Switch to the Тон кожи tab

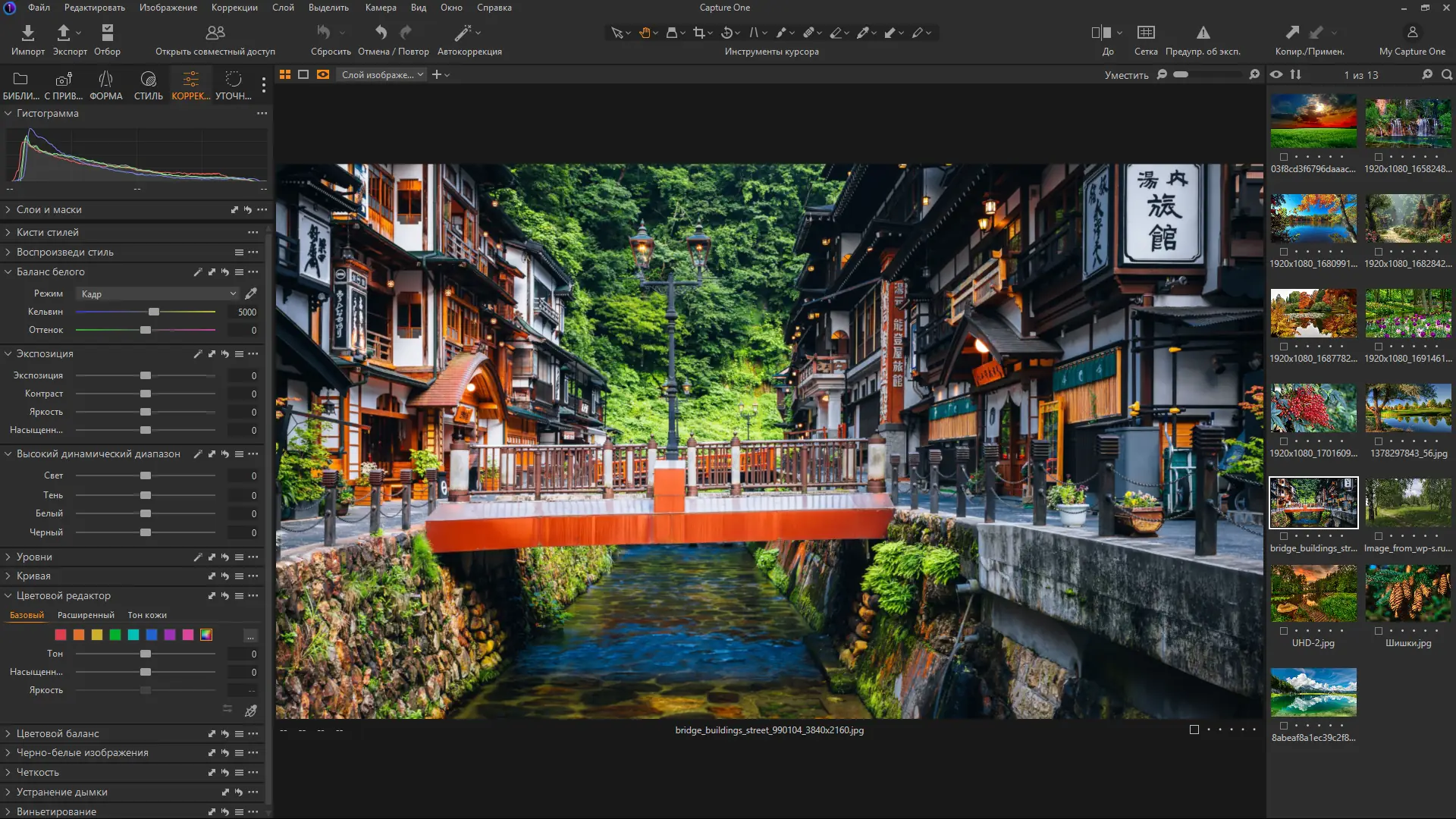(x=147, y=615)
